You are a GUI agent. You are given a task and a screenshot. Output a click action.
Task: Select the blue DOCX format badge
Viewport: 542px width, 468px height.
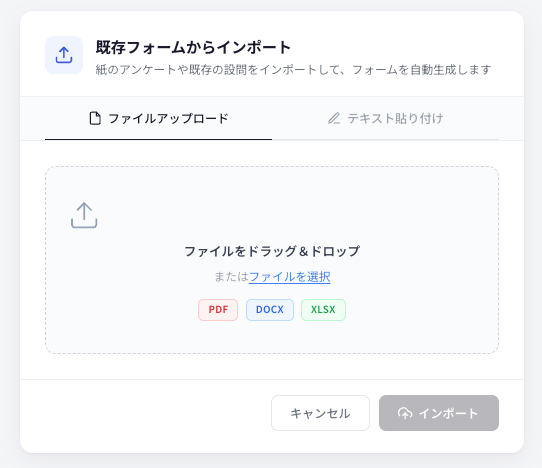pos(270,310)
